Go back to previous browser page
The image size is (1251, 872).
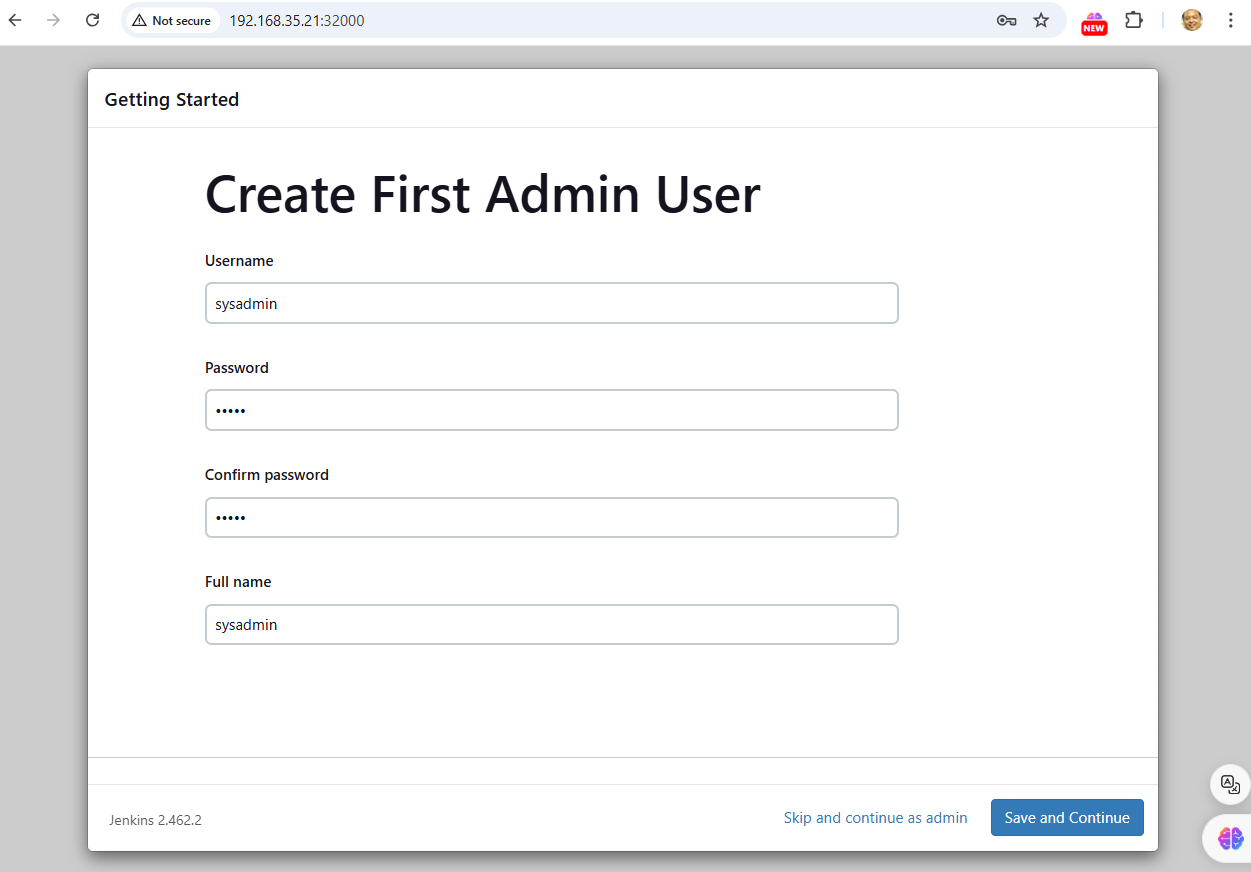point(15,20)
